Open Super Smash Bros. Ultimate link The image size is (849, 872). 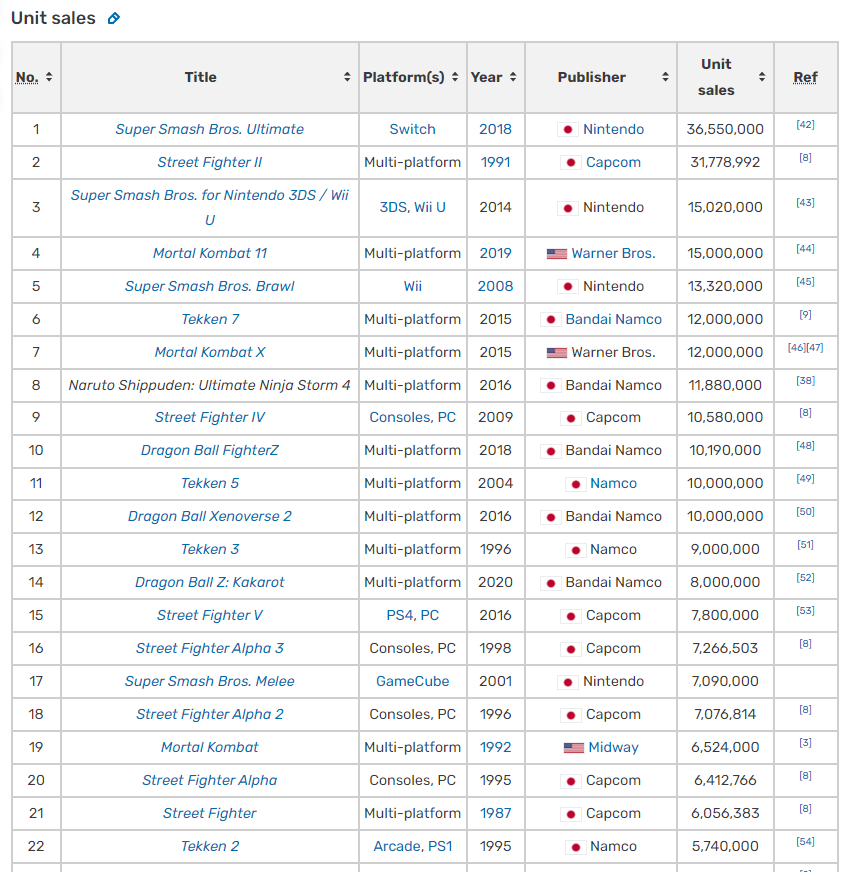point(210,129)
